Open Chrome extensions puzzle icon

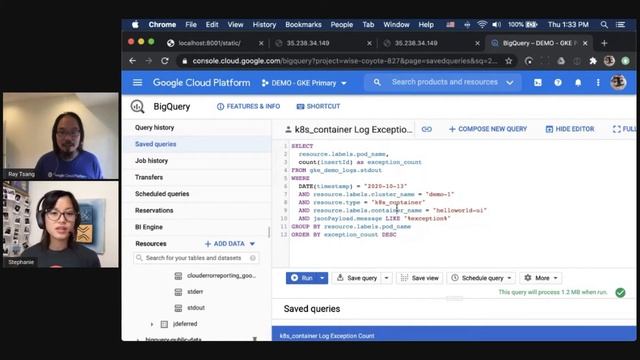point(593,61)
